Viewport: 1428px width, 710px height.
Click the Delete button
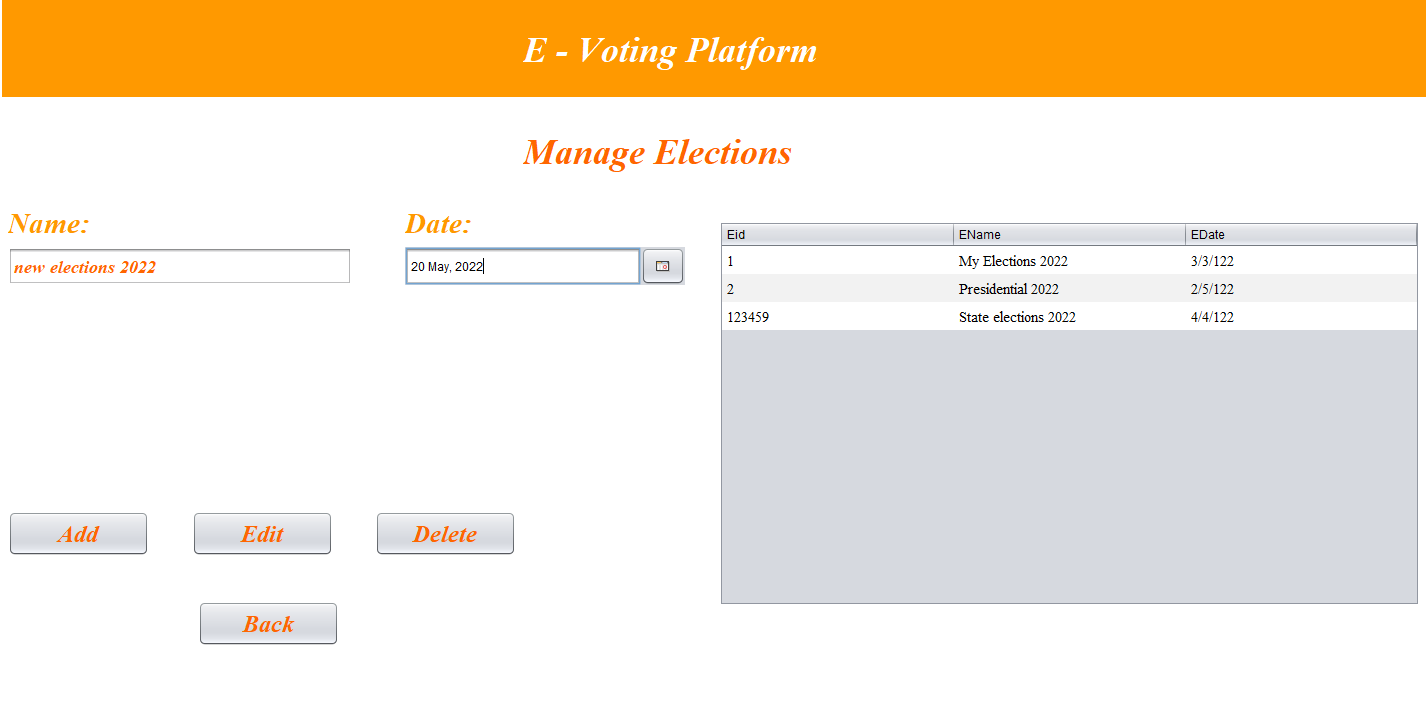445,533
